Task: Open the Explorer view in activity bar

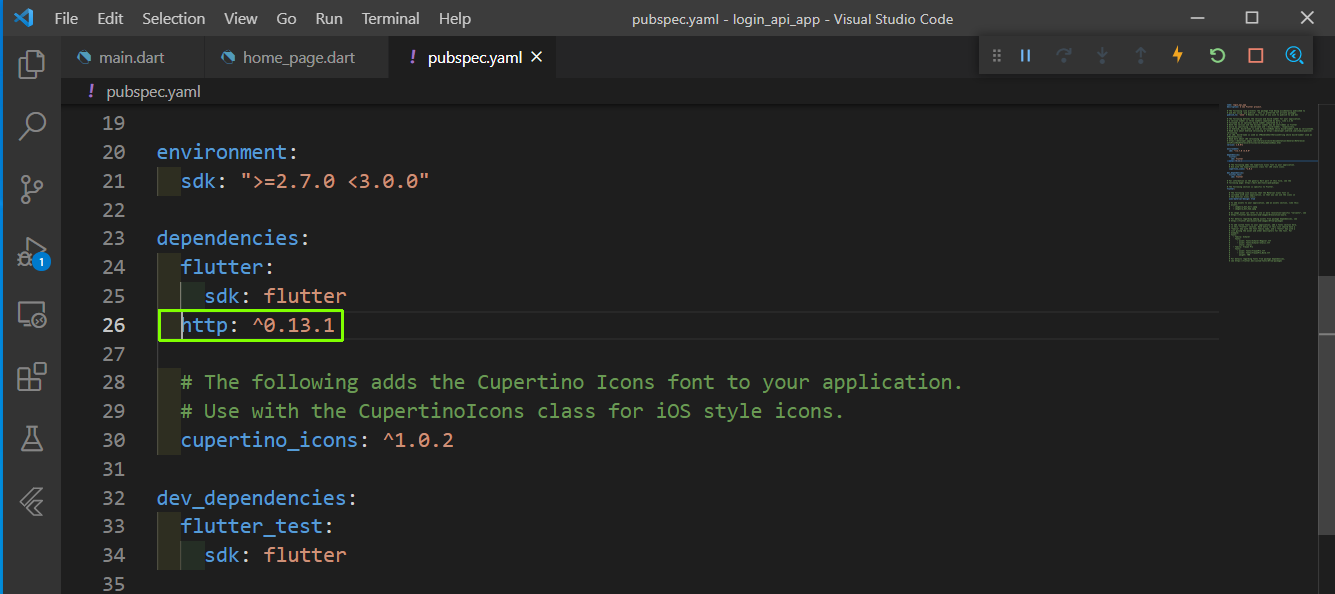Action: pos(32,64)
